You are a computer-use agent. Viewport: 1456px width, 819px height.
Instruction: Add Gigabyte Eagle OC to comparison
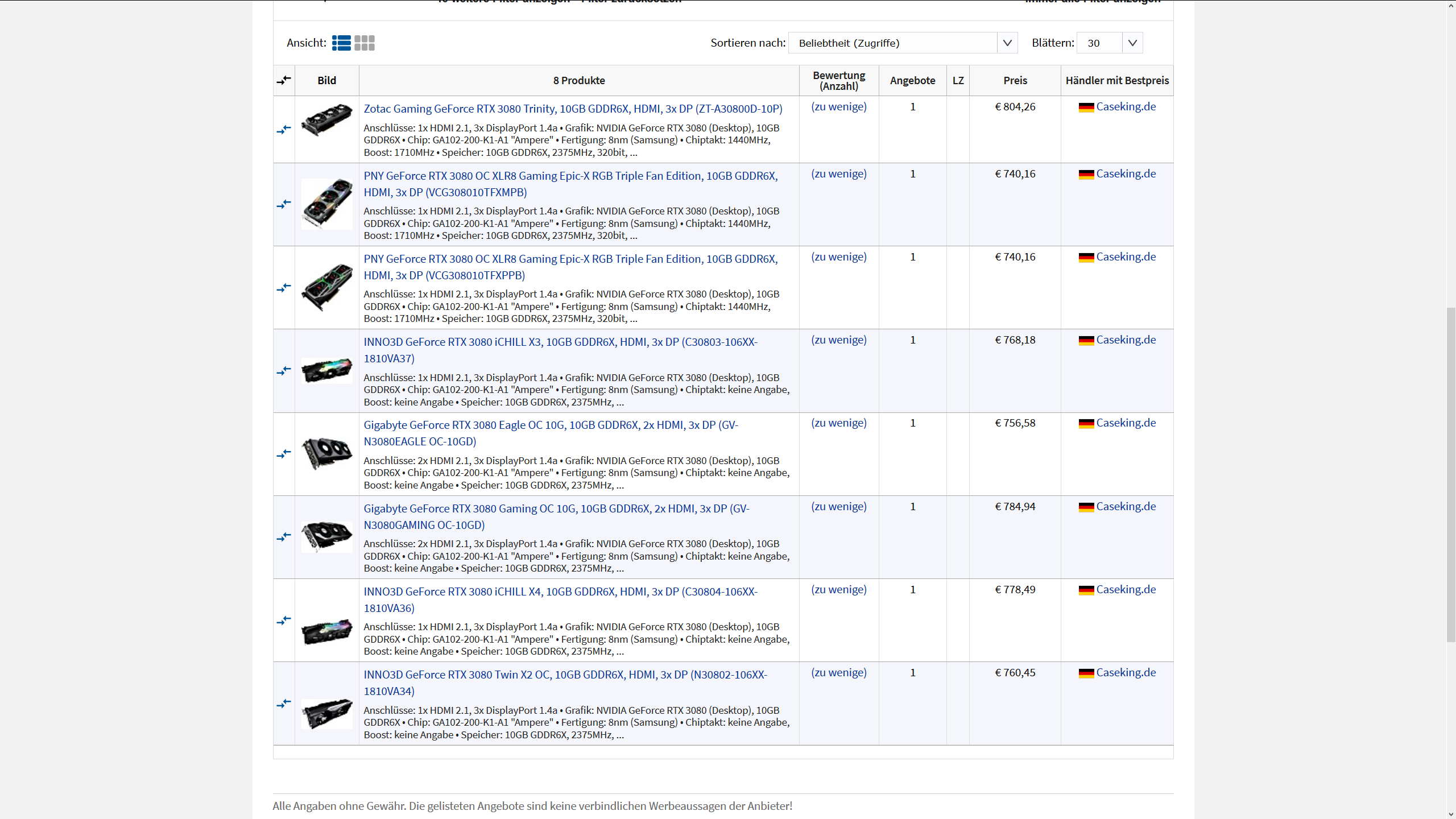click(x=284, y=454)
